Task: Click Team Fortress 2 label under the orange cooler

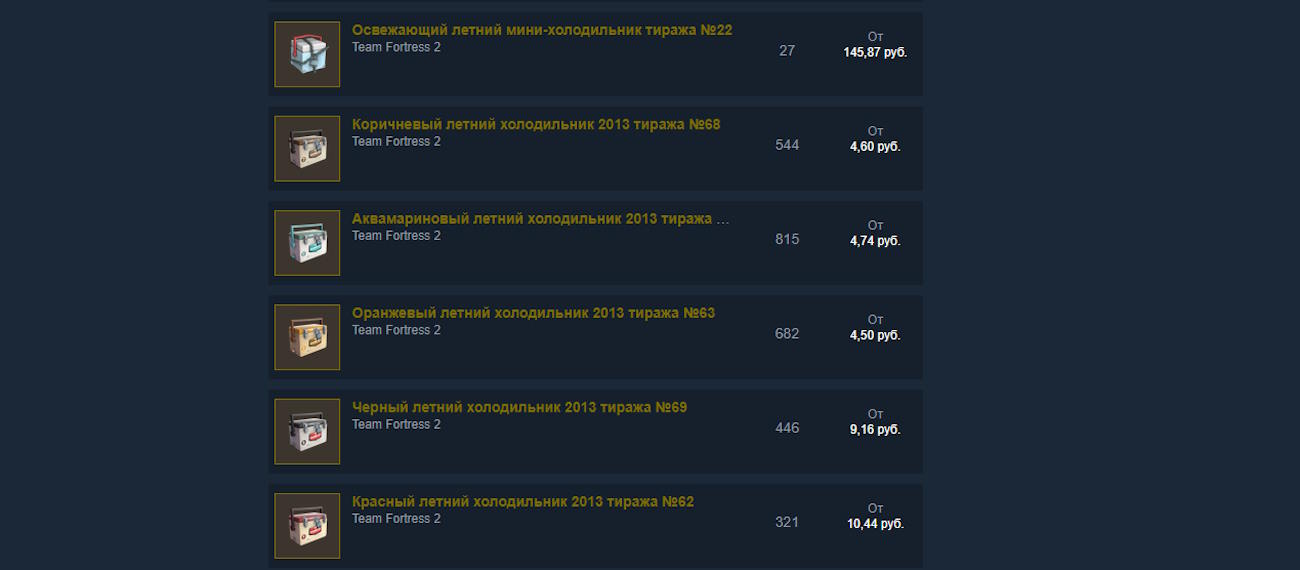Action: [396, 330]
